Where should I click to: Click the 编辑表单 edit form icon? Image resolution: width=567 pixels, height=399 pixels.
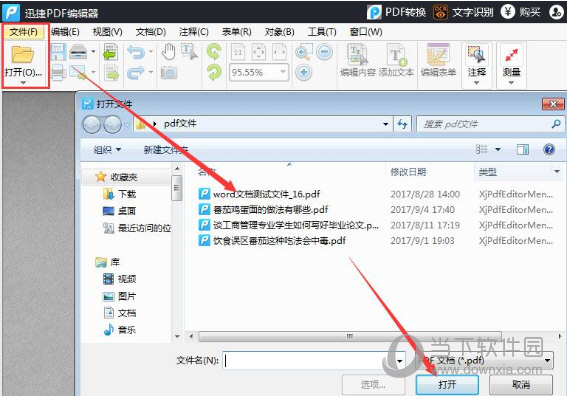coord(438,54)
